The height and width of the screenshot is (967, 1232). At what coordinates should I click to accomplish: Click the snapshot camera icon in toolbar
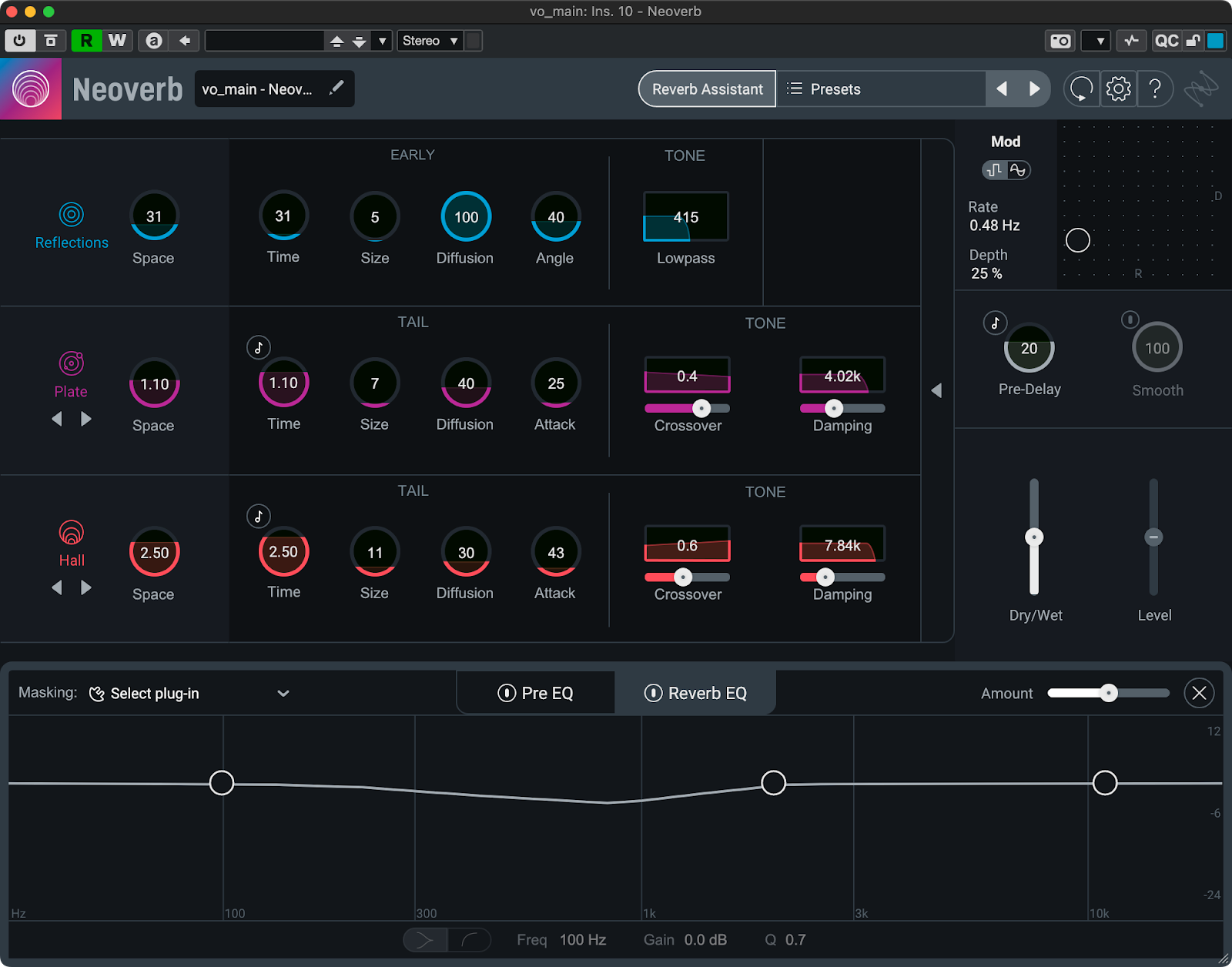click(1060, 41)
